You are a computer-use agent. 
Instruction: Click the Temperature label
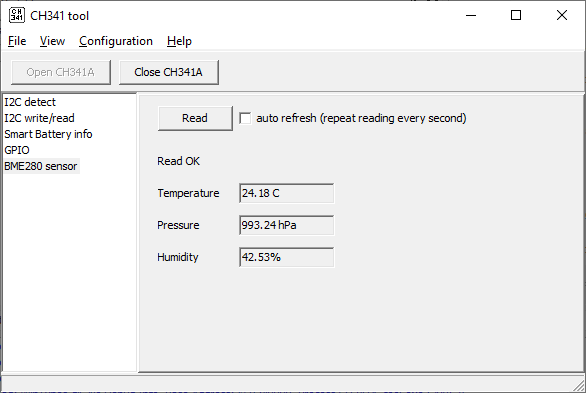[188, 193]
